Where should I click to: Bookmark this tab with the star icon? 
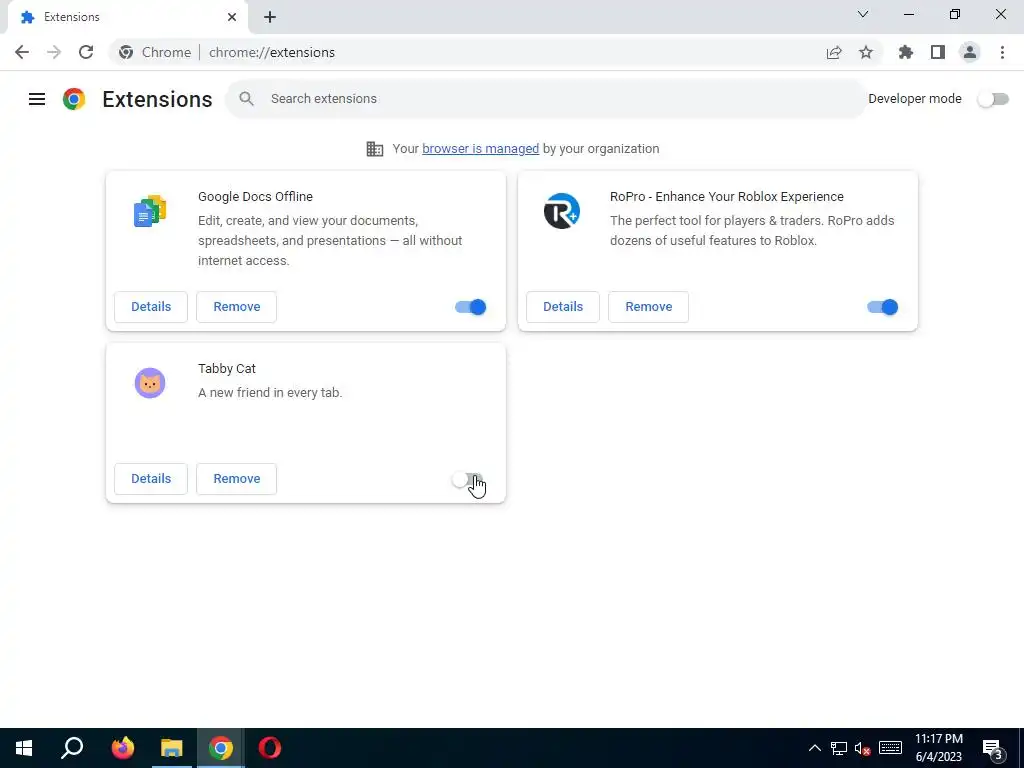(866, 52)
